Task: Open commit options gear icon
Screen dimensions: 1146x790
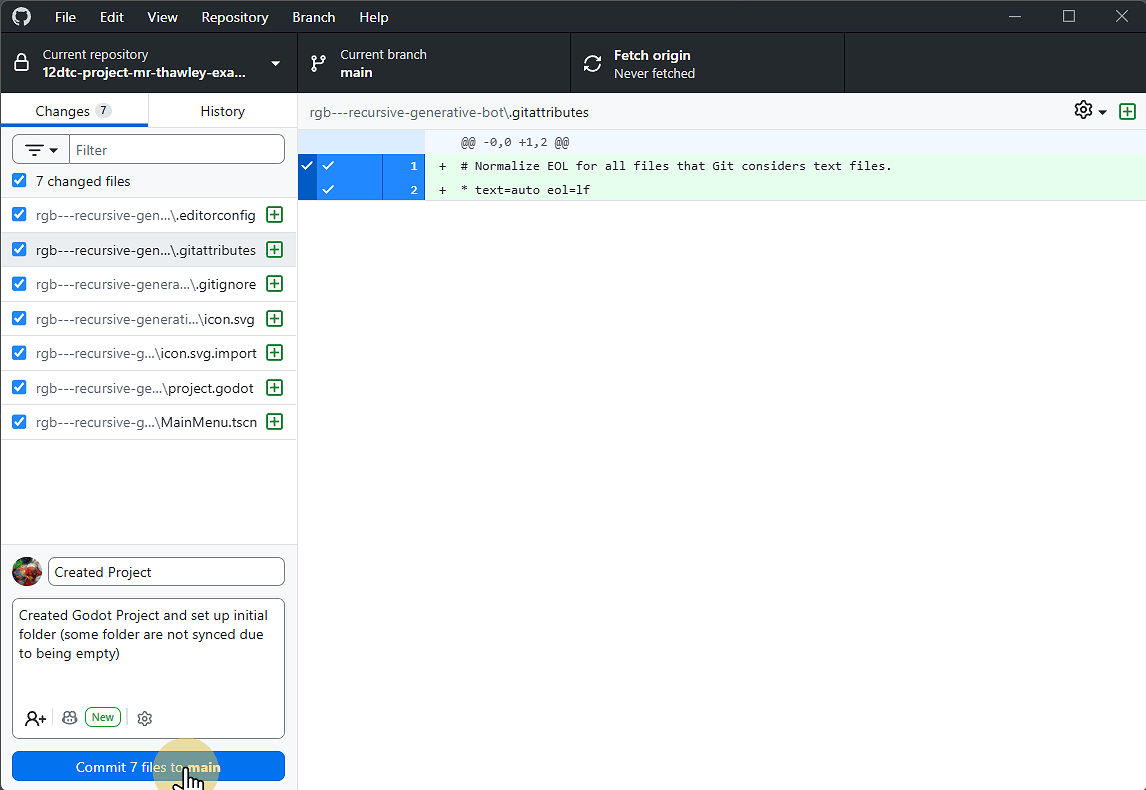Action: click(x=145, y=718)
